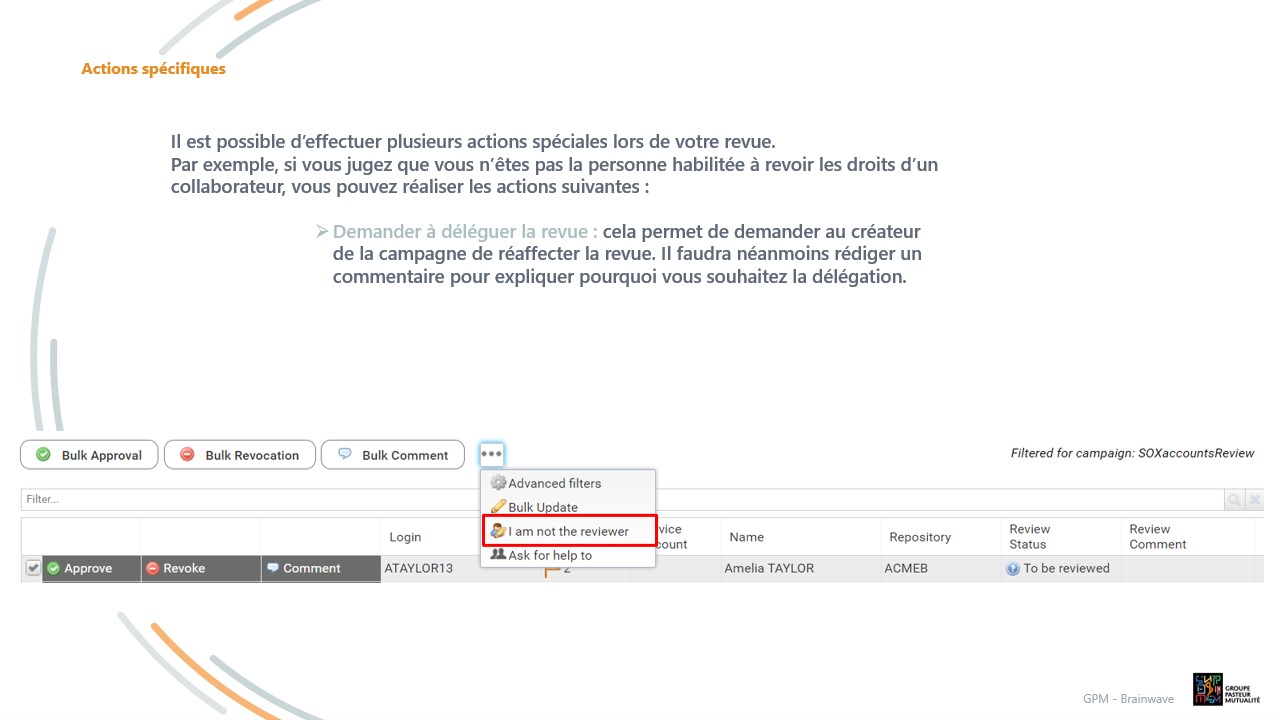Image resolution: width=1280 pixels, height=720 pixels.
Task: Sort by the Name column header
Action: (746, 537)
